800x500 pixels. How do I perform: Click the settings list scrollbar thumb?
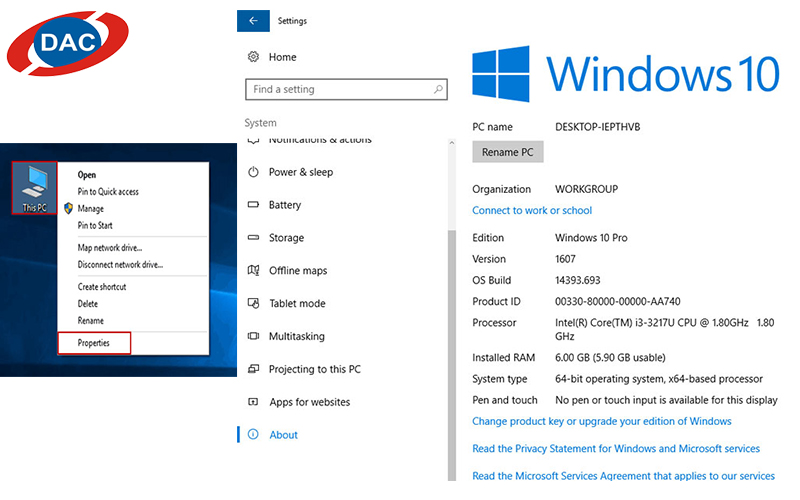point(452,355)
